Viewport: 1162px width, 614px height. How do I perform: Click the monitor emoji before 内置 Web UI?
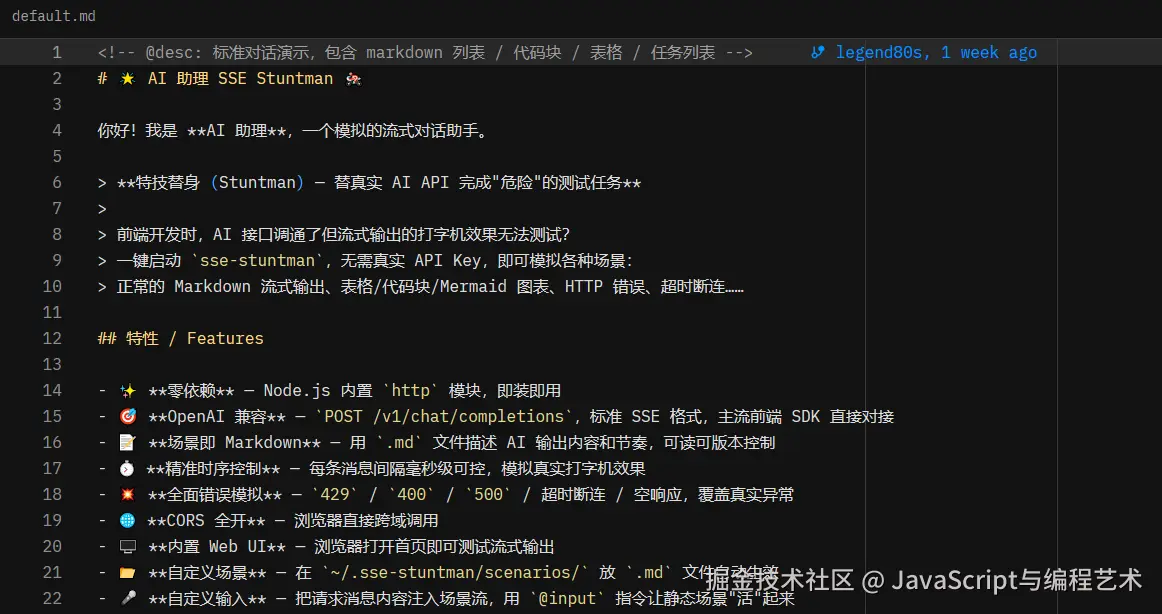(127, 547)
